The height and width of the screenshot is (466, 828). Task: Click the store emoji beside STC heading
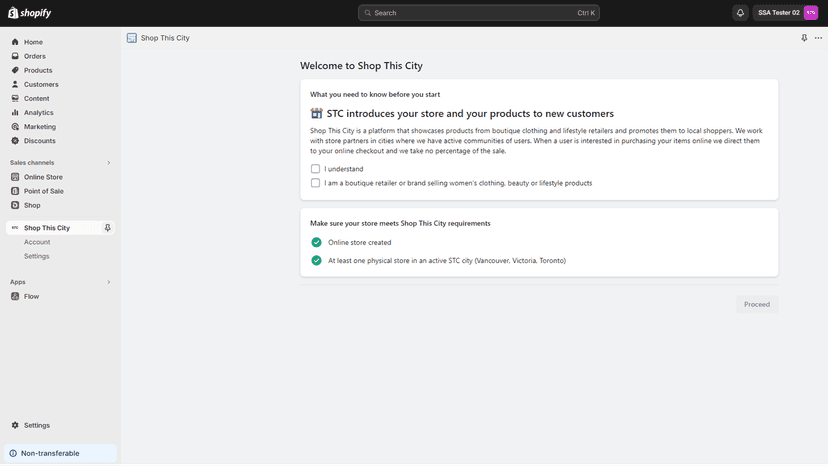316,114
